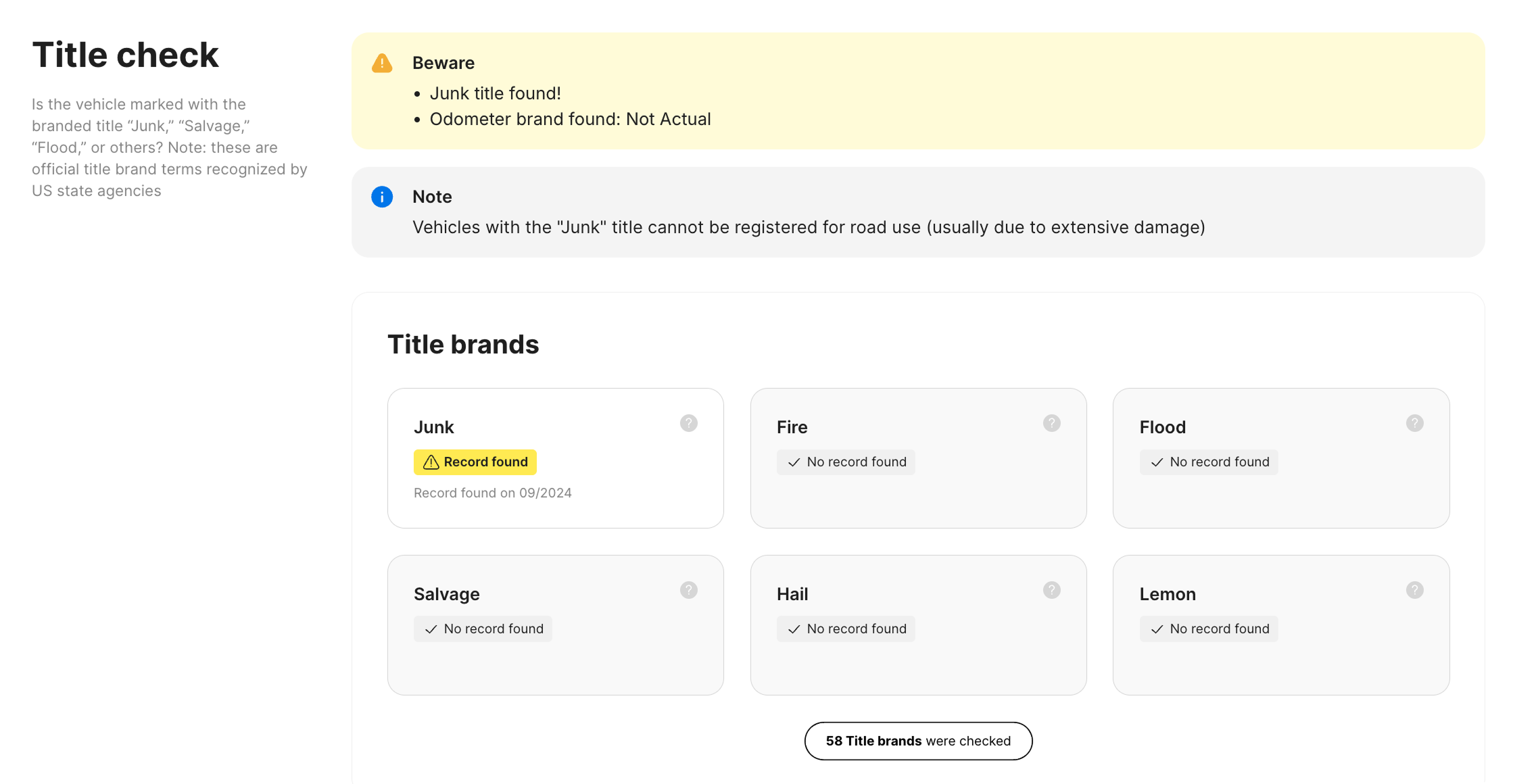Click the Lemon card title

point(1167,594)
